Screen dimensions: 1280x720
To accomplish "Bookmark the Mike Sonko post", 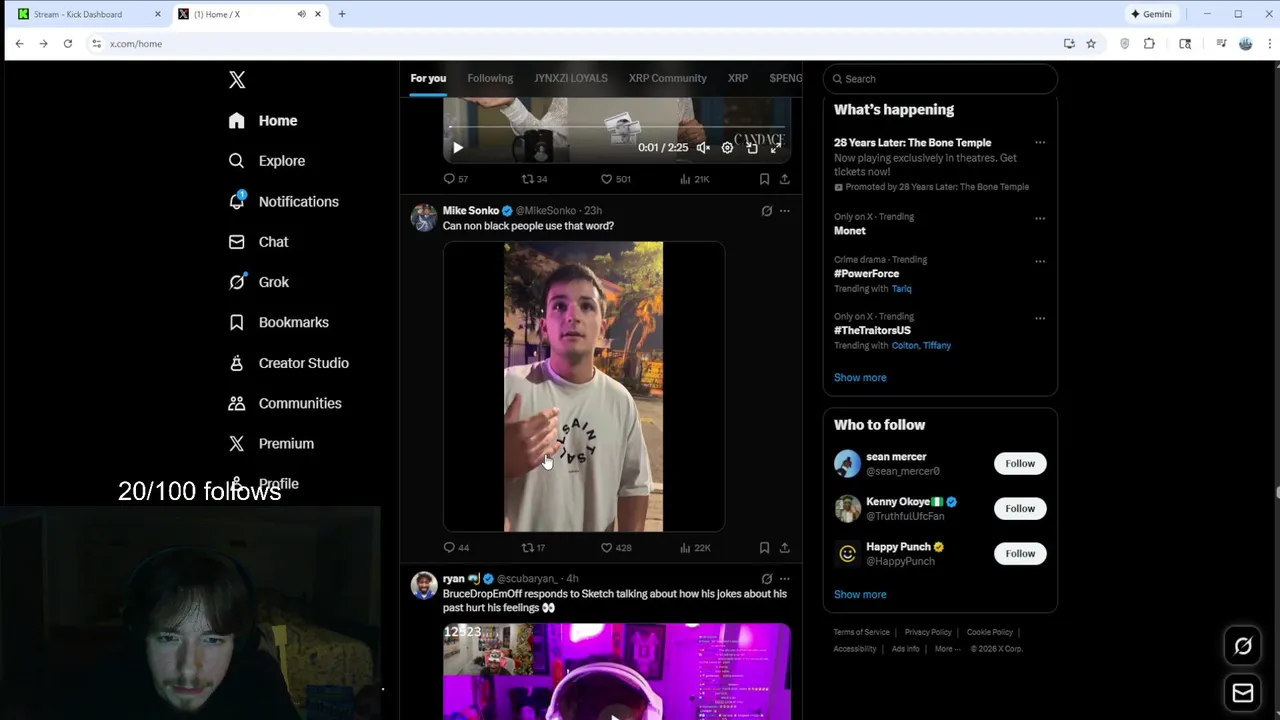I will point(764,547).
